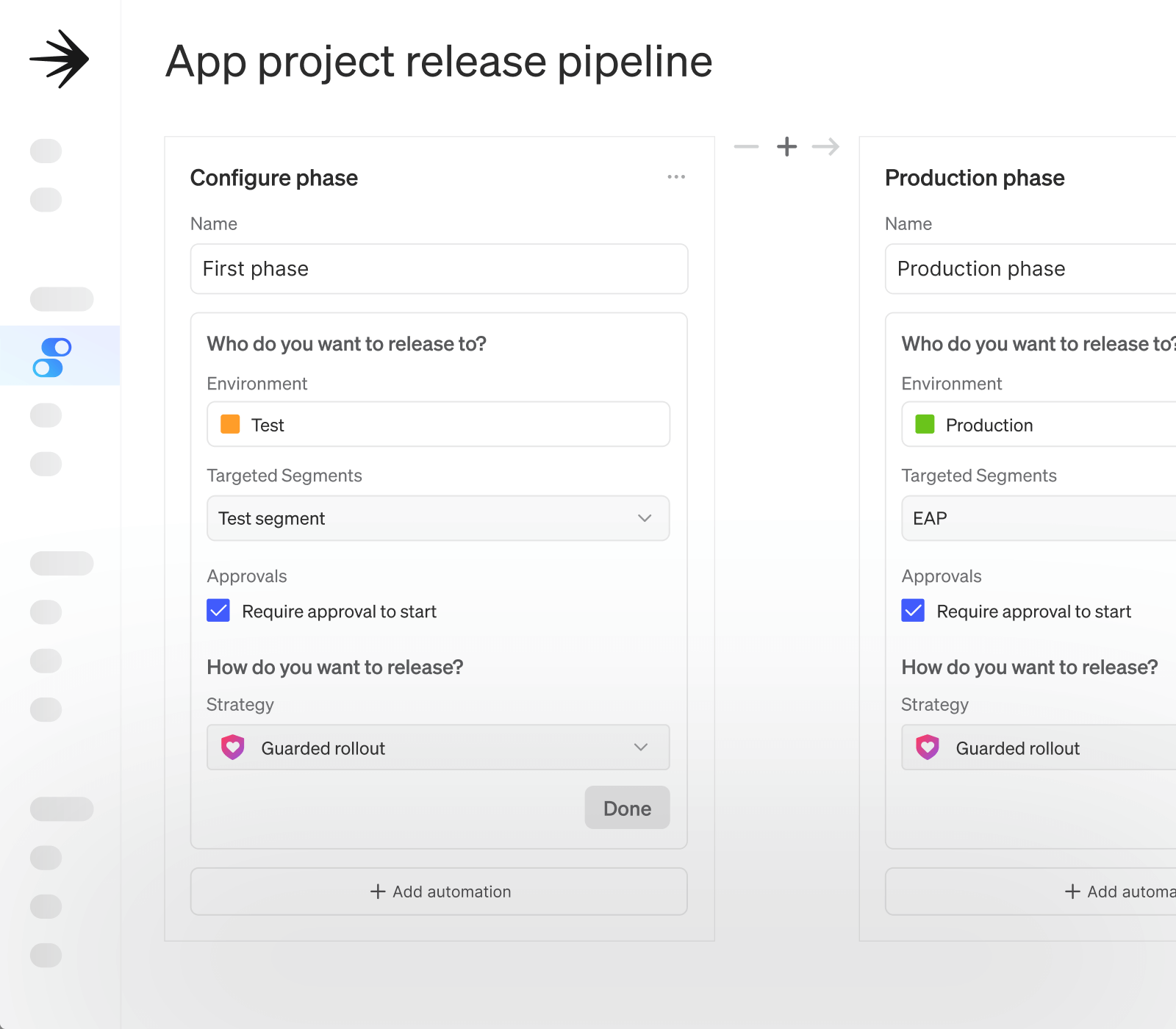This screenshot has height=1029, width=1176.
Task: Click the plus icon between pipeline phases
Action: click(x=786, y=146)
